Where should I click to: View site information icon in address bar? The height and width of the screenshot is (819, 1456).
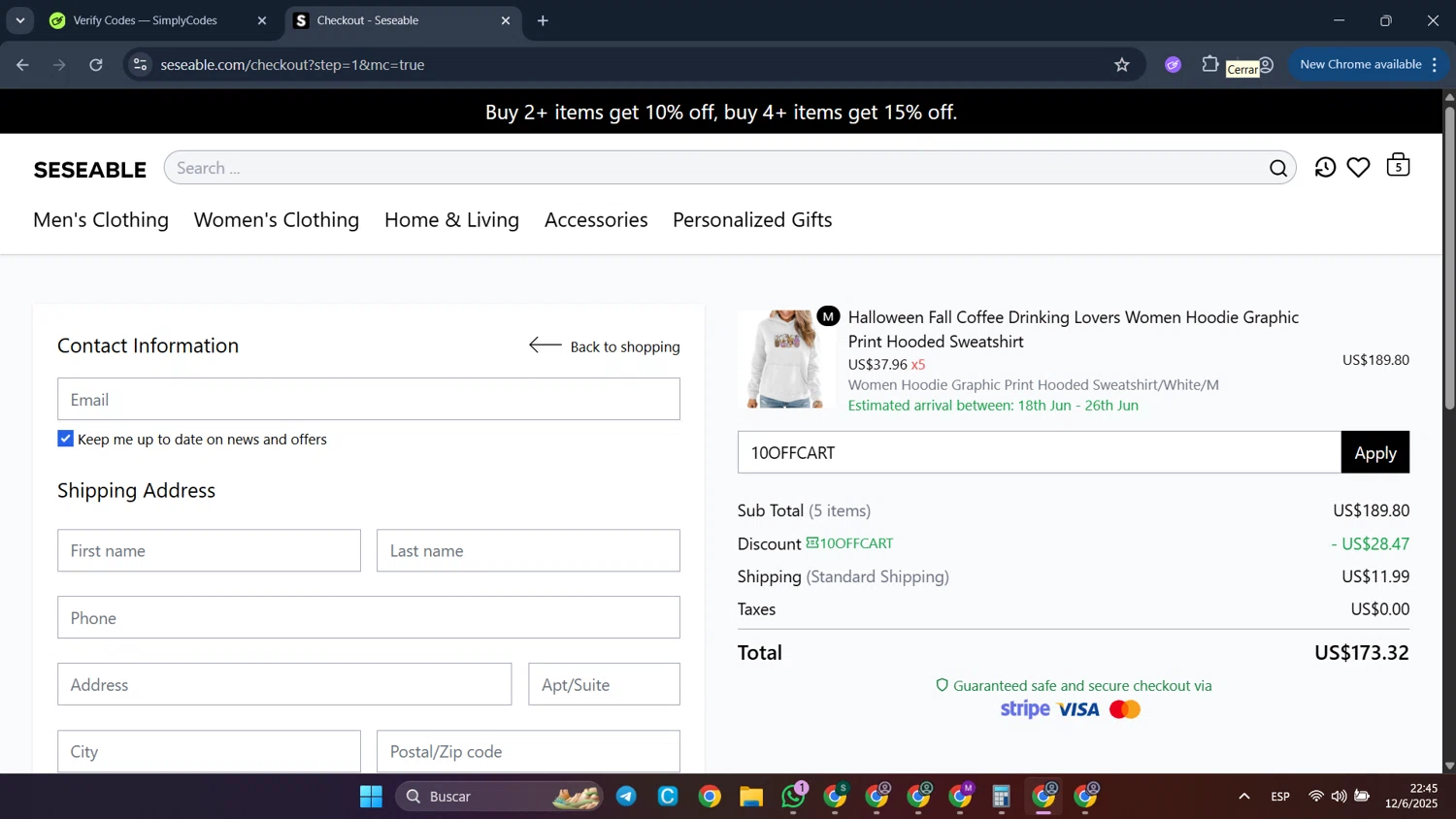point(141,65)
